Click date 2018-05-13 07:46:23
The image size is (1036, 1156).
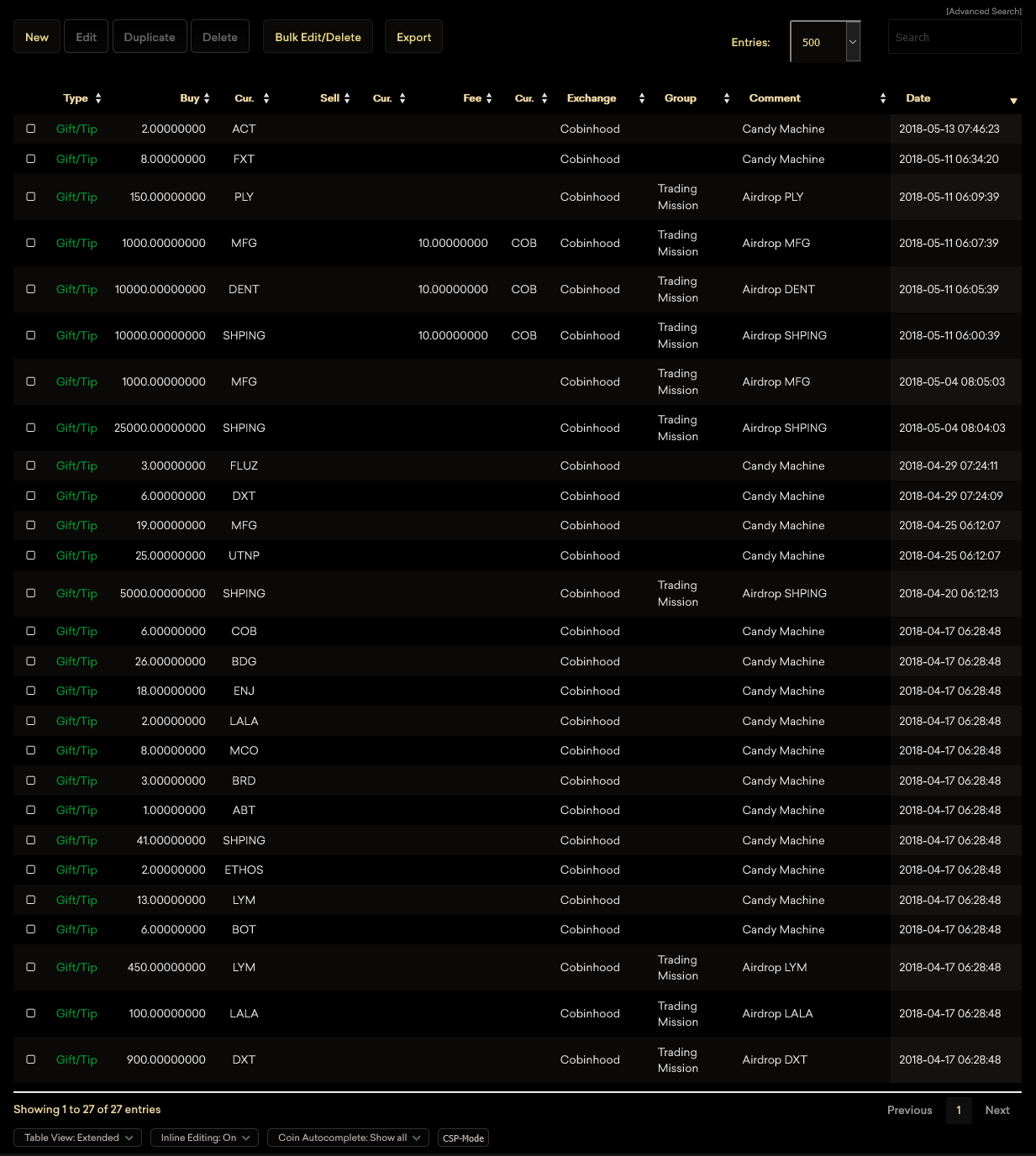coord(949,129)
